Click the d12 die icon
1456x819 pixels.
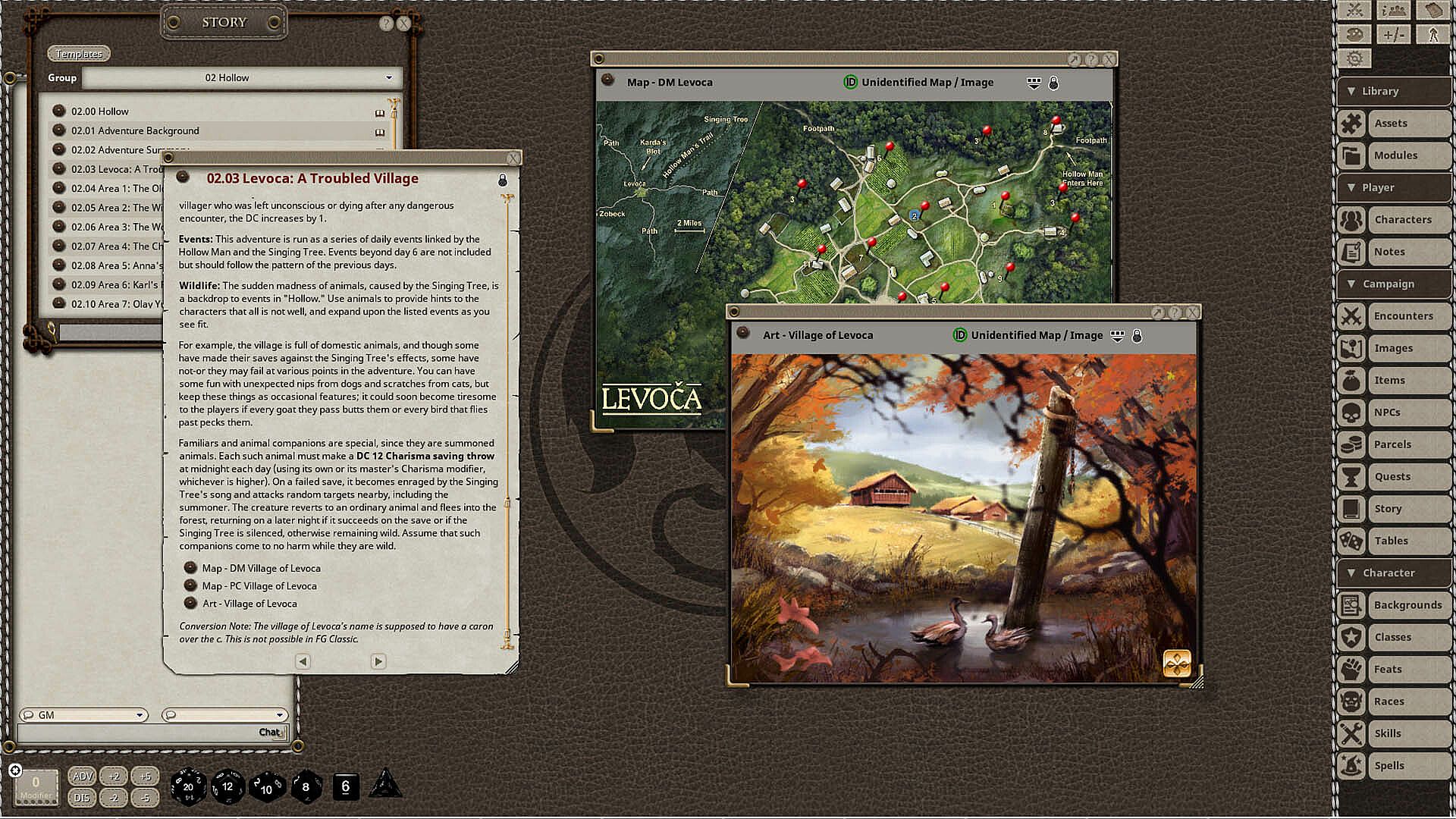227,786
